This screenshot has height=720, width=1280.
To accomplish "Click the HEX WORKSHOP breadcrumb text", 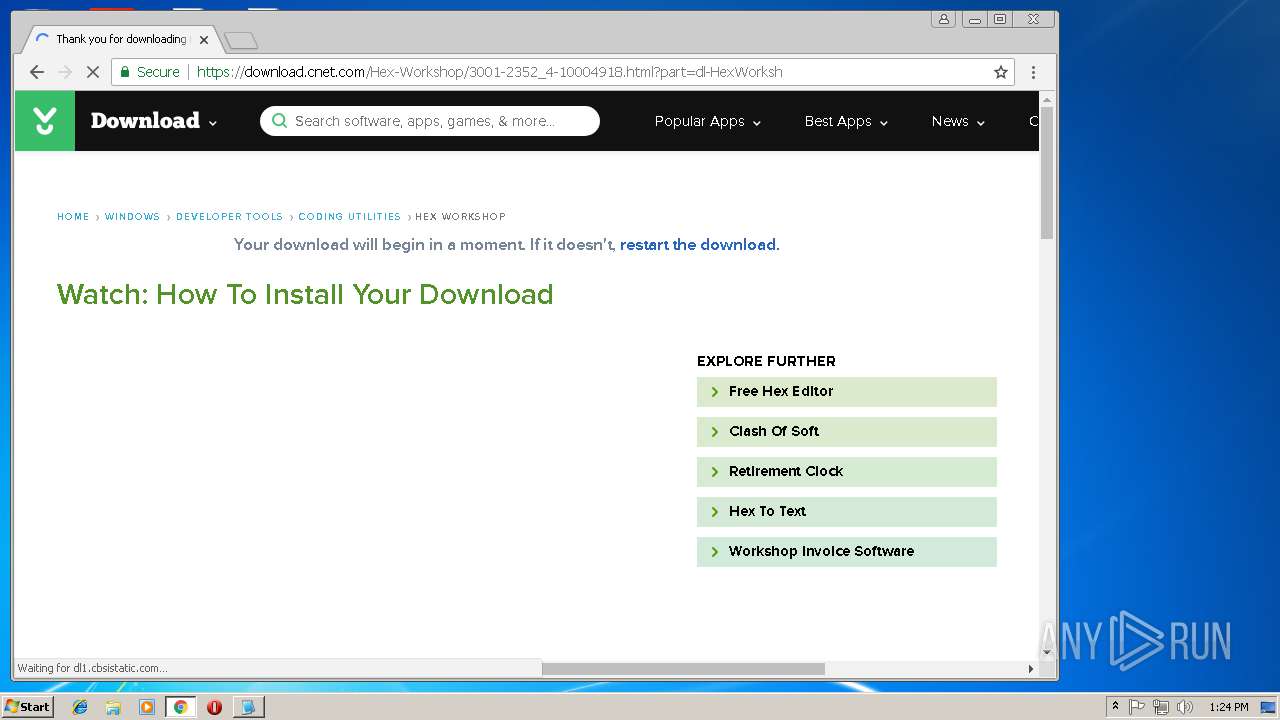I will point(460,216).
